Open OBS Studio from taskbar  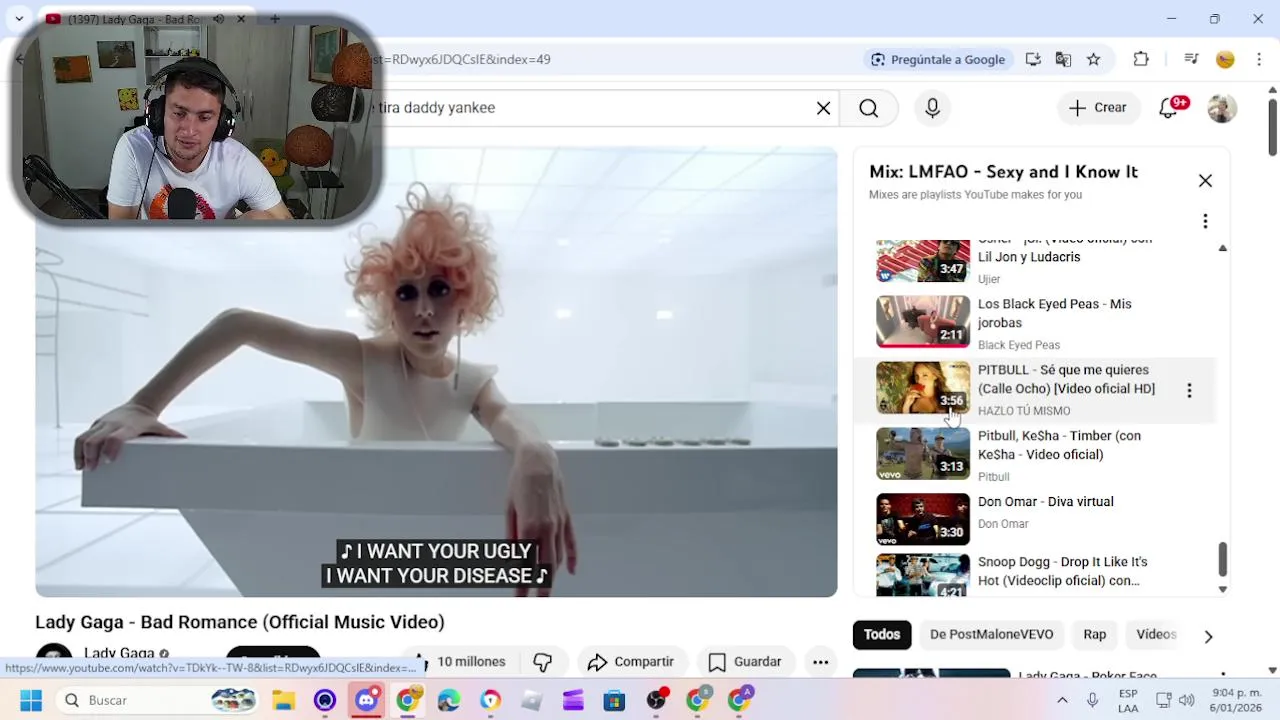656,700
